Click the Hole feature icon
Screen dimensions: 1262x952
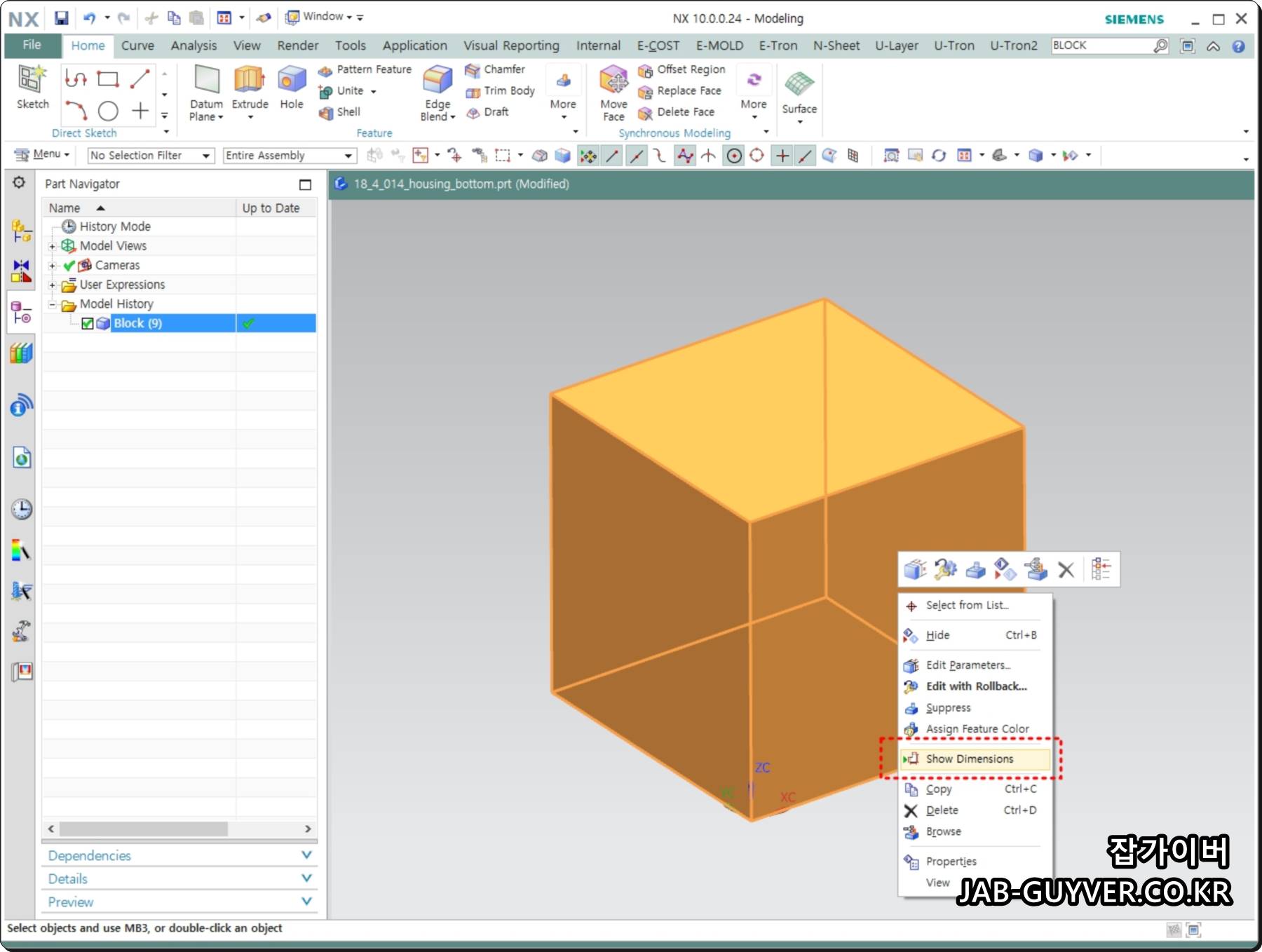click(292, 80)
